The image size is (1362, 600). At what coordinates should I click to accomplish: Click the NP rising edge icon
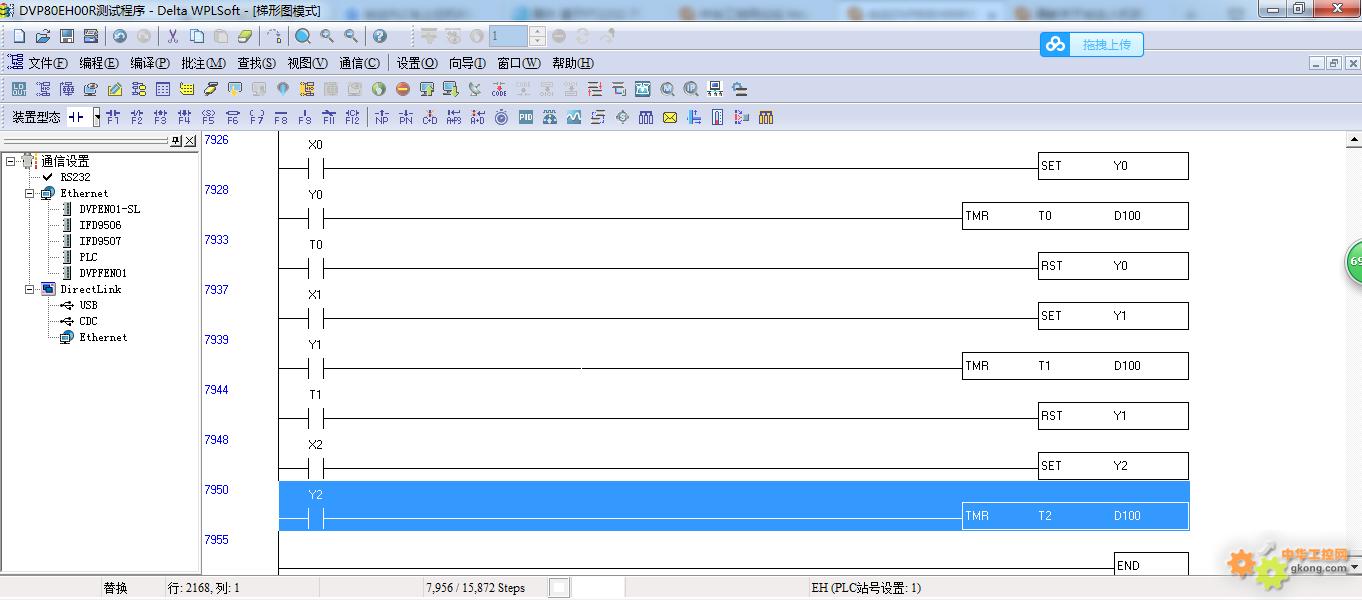[x=382, y=117]
